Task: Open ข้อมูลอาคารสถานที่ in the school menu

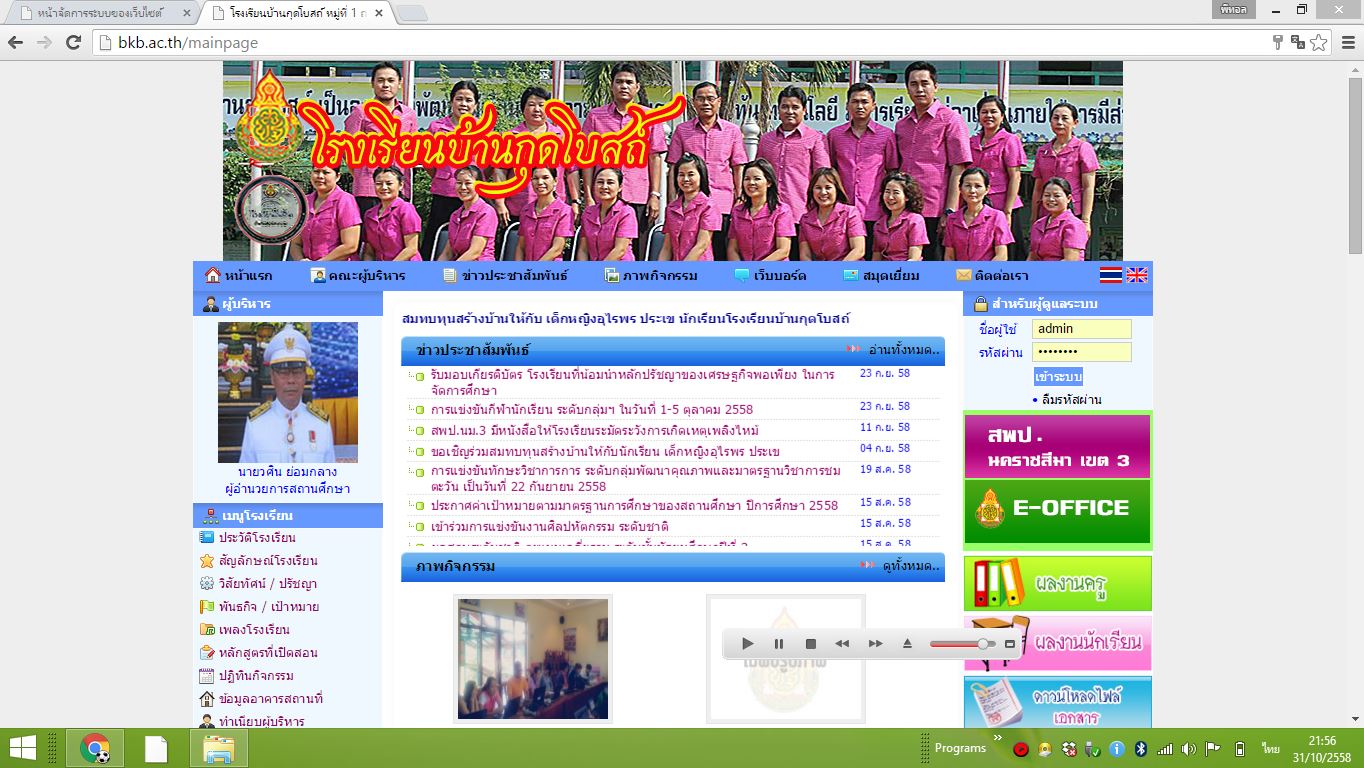Action: [270, 699]
